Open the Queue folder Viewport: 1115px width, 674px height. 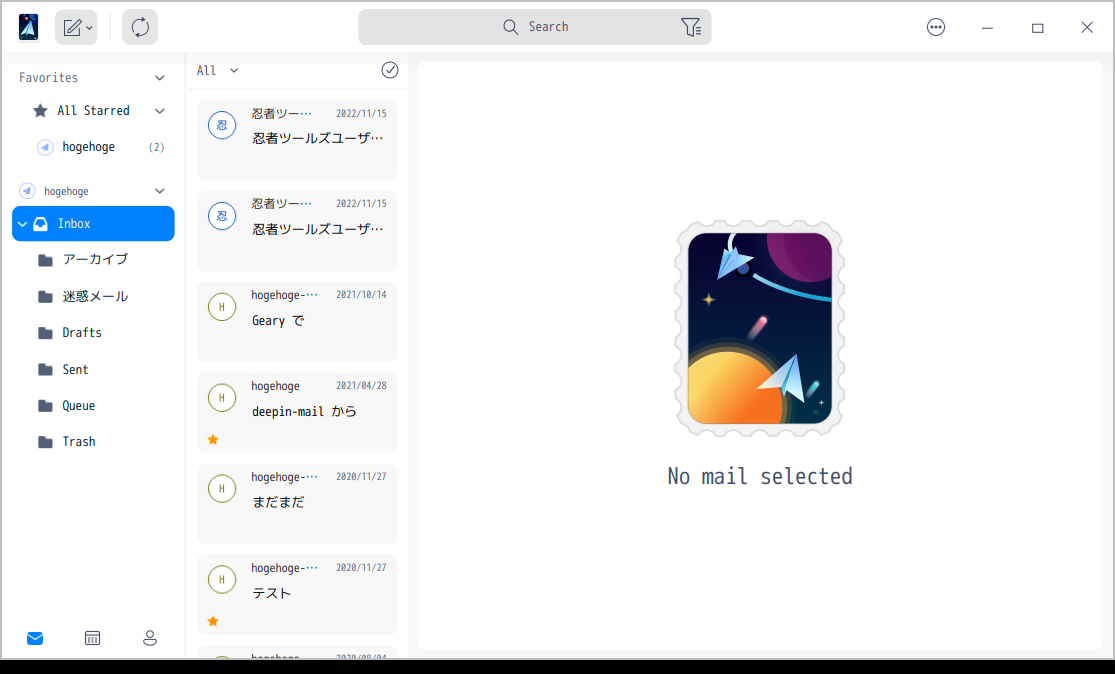tap(93, 406)
